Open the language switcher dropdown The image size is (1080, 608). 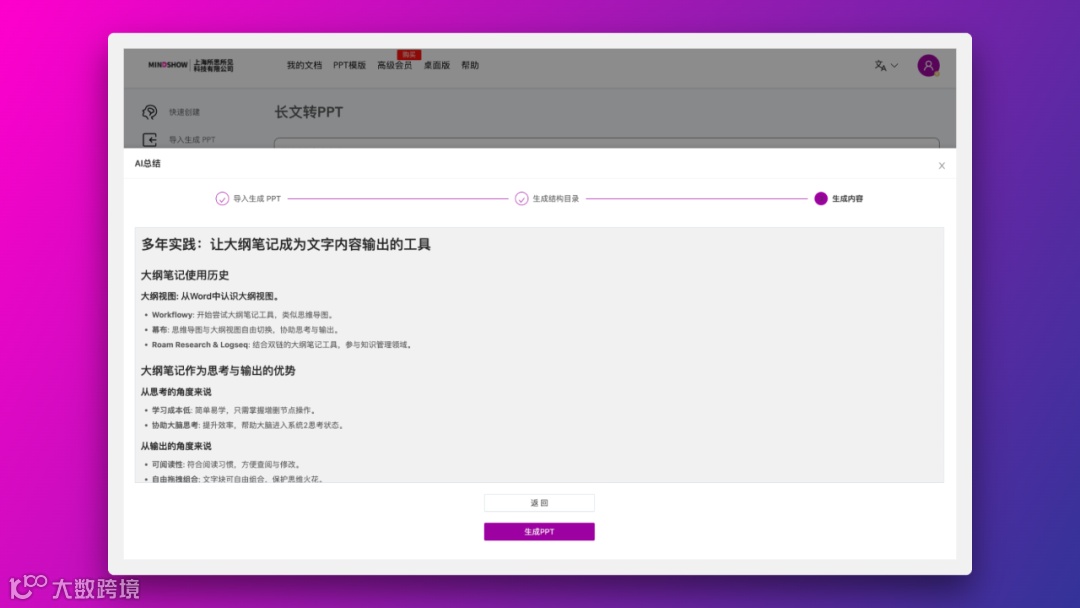886,65
